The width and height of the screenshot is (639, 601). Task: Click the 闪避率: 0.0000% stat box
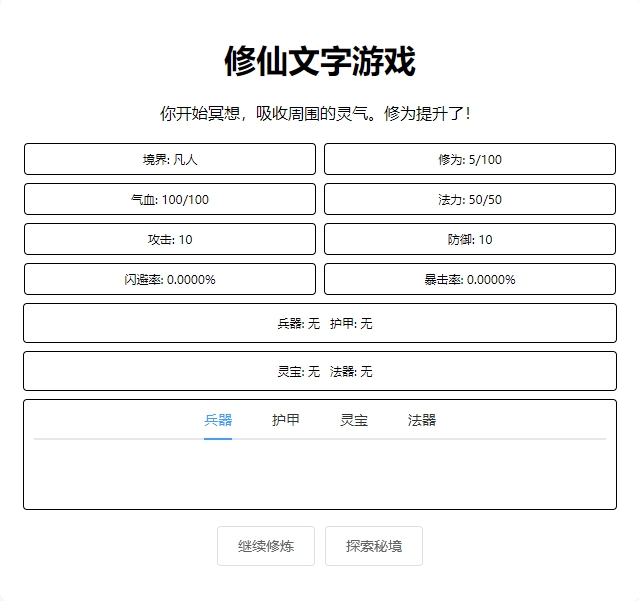(x=170, y=279)
